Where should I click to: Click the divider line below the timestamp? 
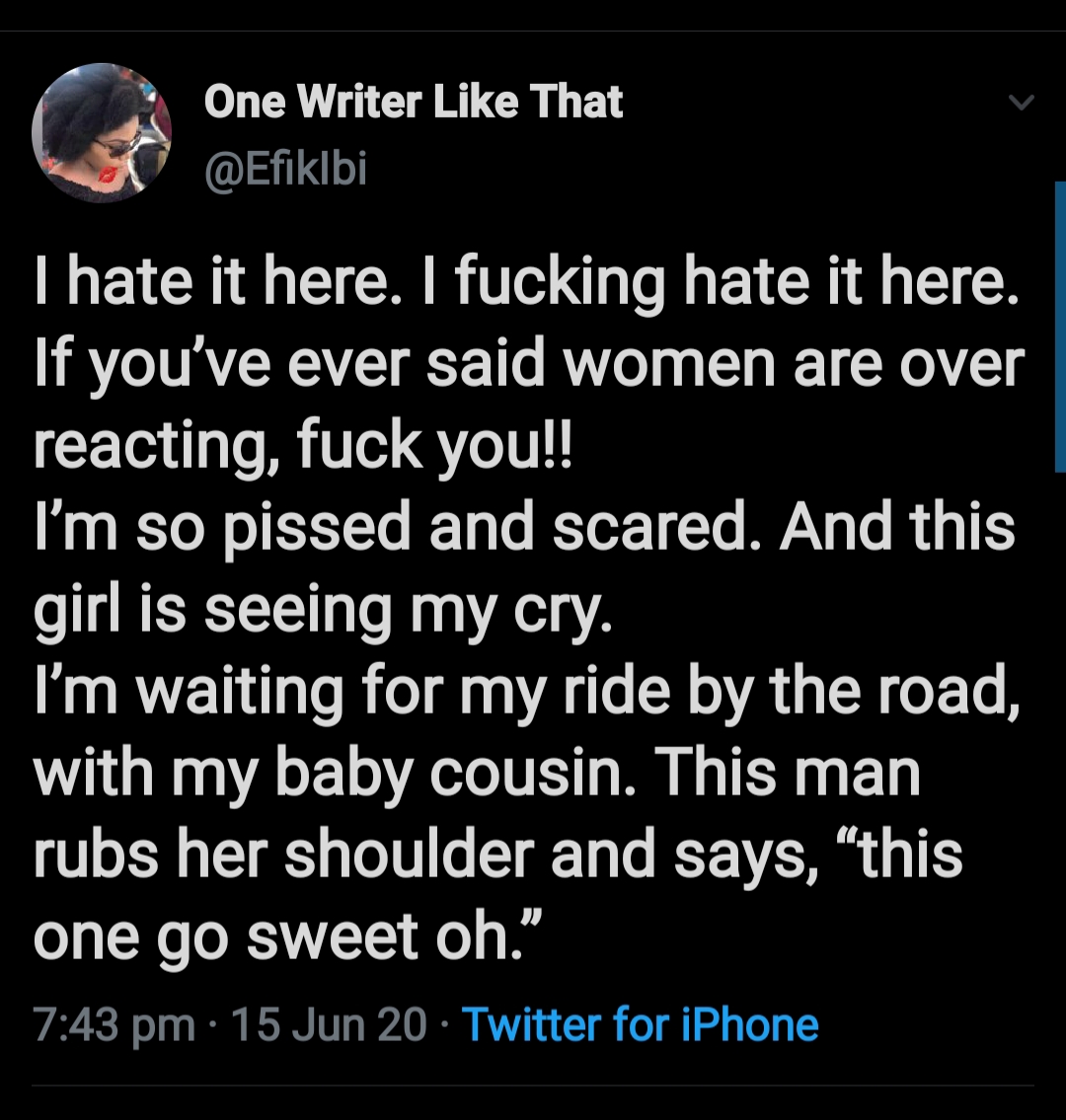[533, 1086]
